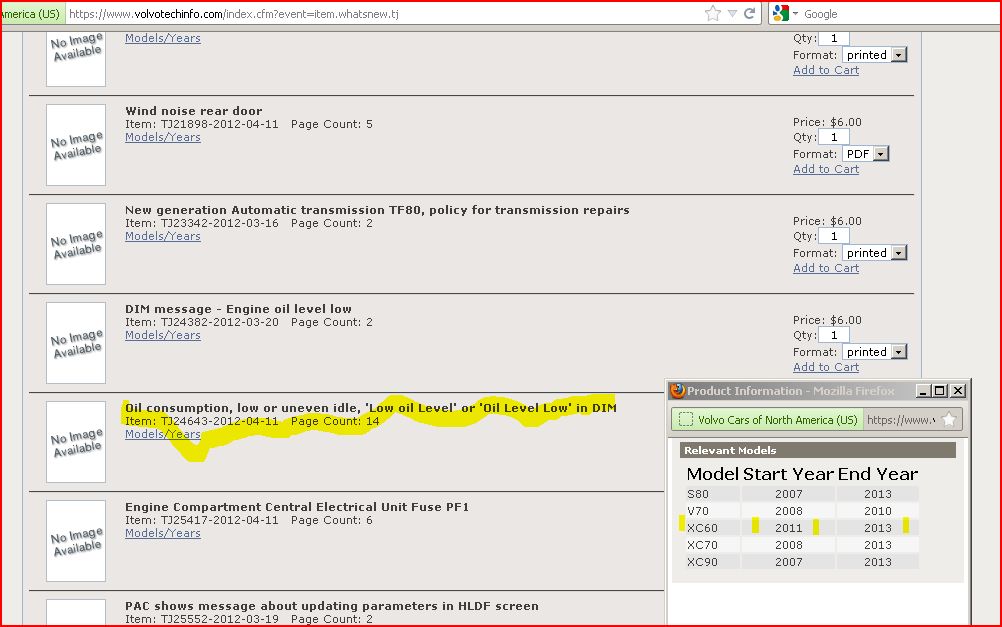
Task: Open Models/Years for TF80 transmission item
Action: tap(163, 236)
